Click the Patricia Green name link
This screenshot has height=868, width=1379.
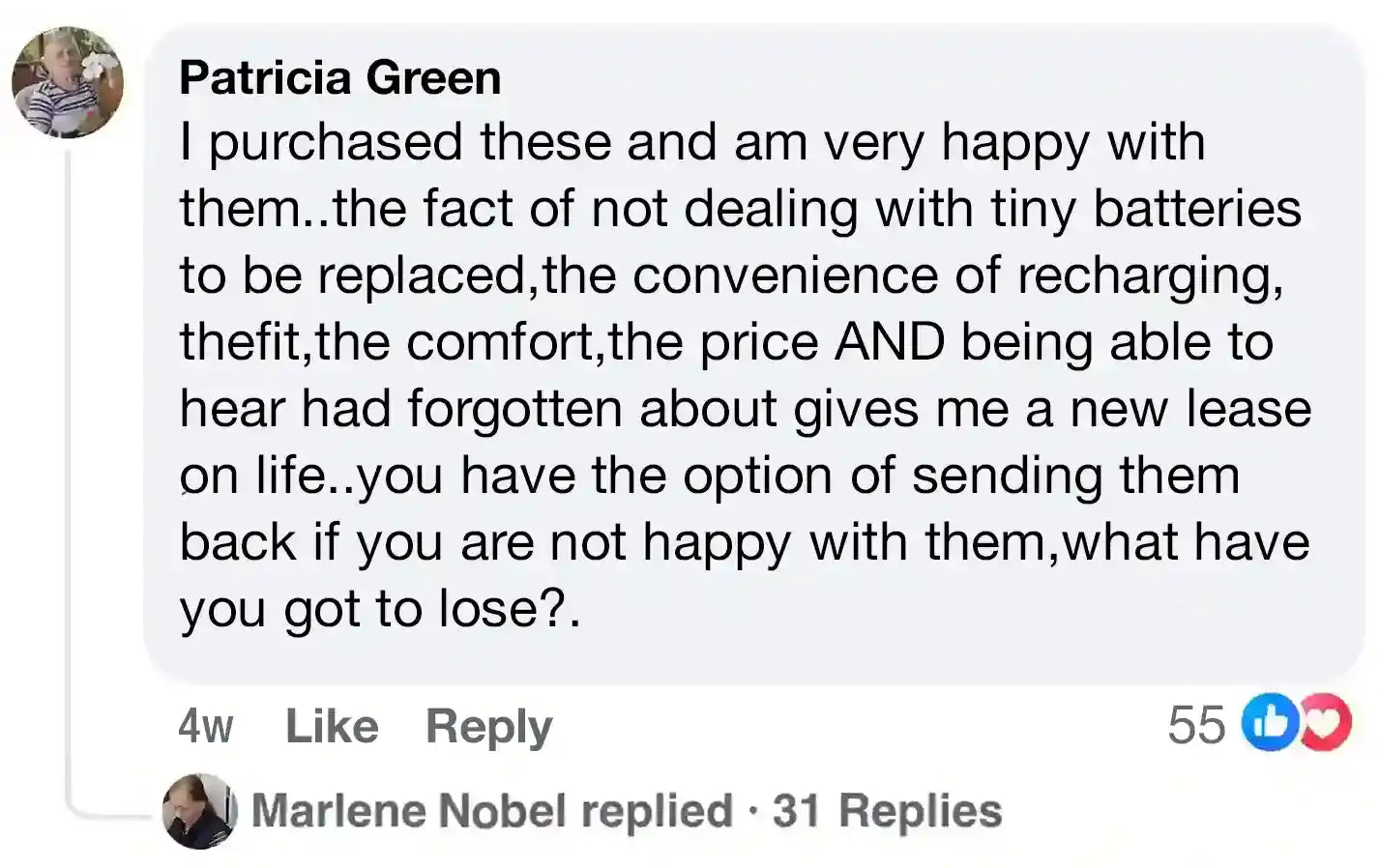point(339,78)
